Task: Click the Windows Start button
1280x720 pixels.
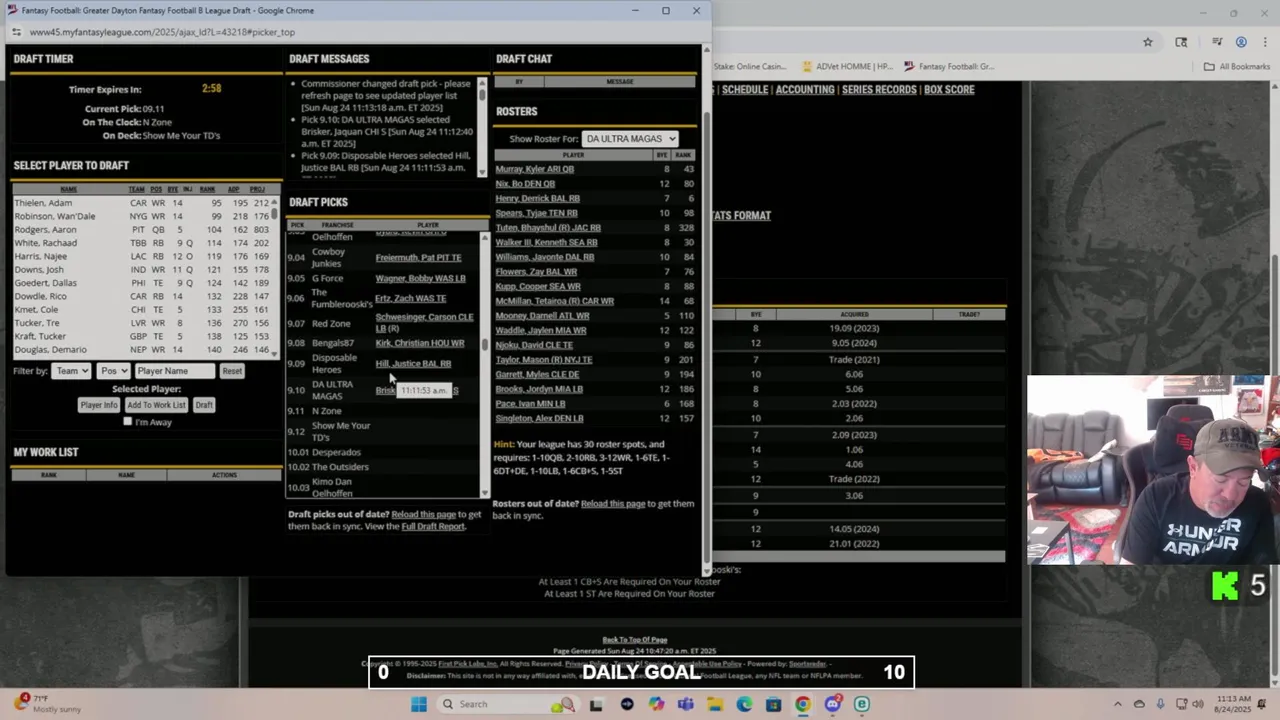Action: coord(419,704)
